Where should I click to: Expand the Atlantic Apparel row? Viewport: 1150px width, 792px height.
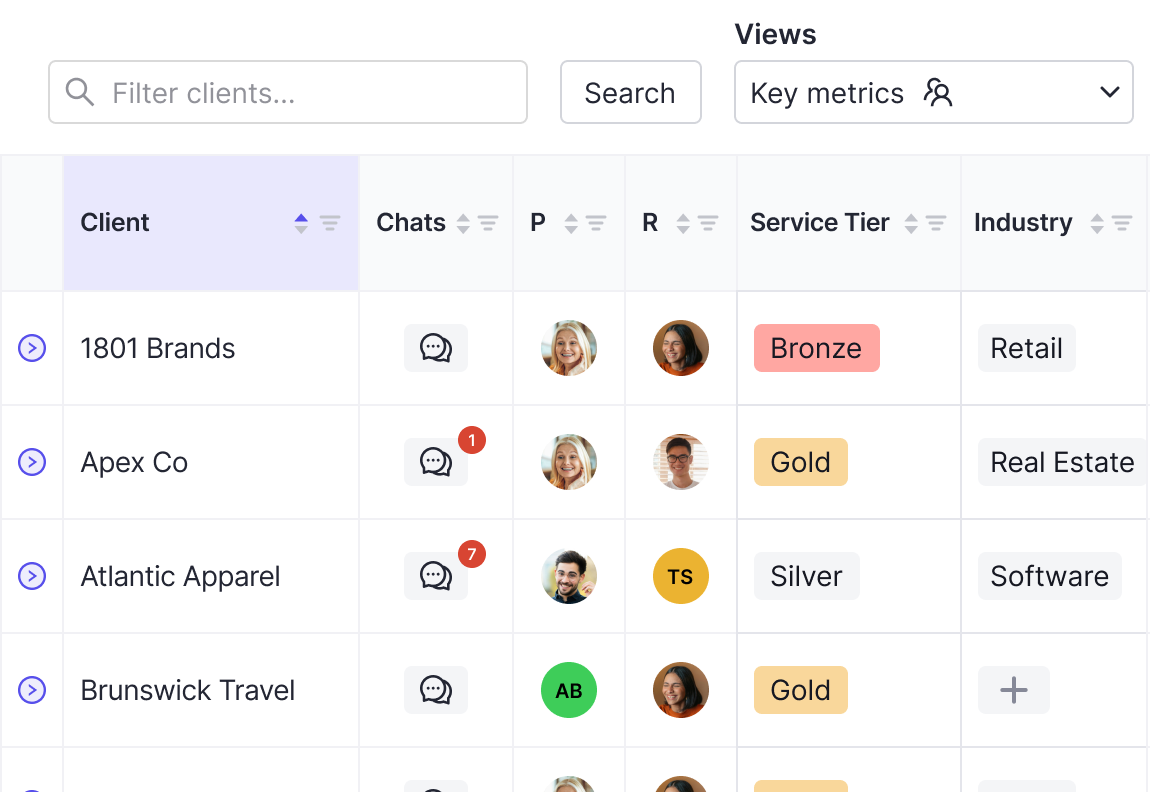coord(32,576)
